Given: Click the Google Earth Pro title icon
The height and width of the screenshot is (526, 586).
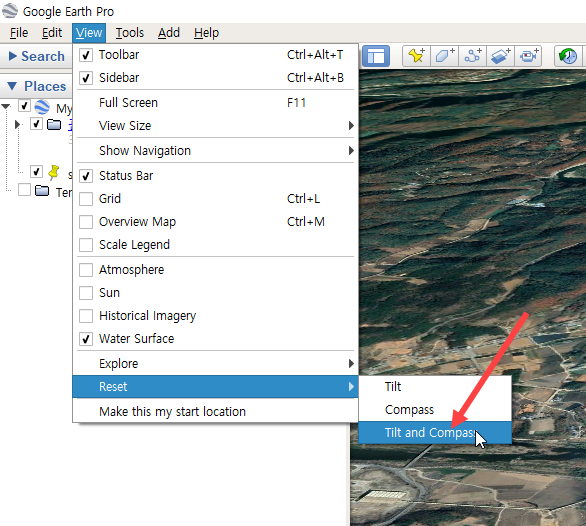Looking at the screenshot, I should 10,11.
